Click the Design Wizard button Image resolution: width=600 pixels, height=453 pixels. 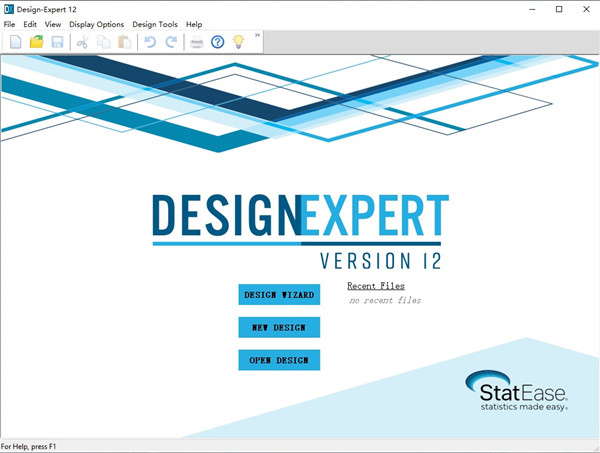tap(279, 295)
